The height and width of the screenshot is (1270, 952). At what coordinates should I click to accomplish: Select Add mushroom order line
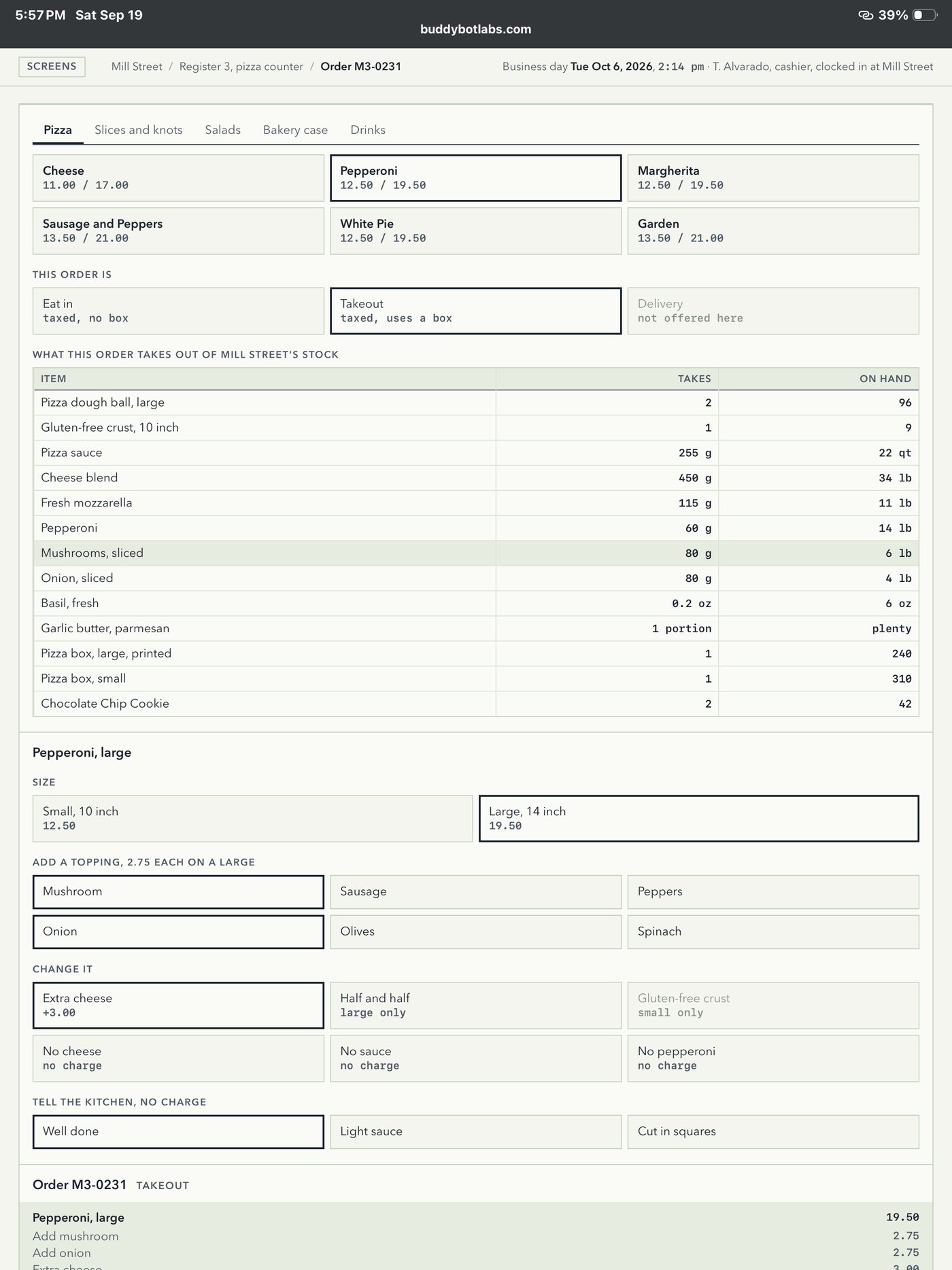[x=476, y=1236]
